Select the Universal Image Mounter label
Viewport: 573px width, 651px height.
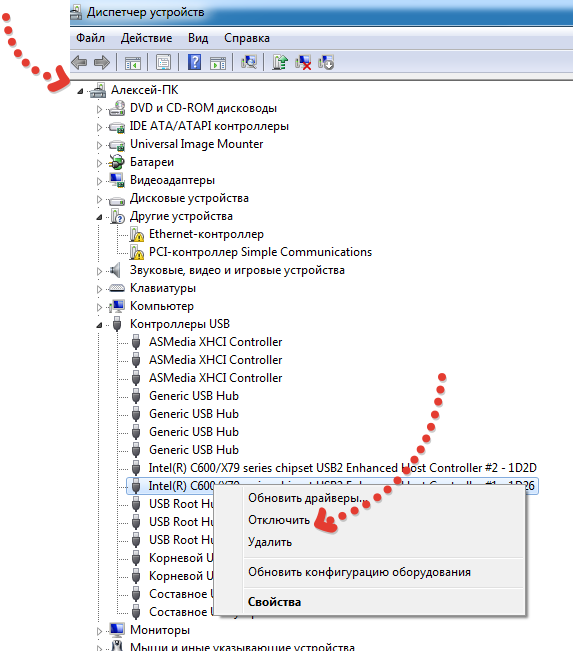pyautogui.click(x=196, y=144)
